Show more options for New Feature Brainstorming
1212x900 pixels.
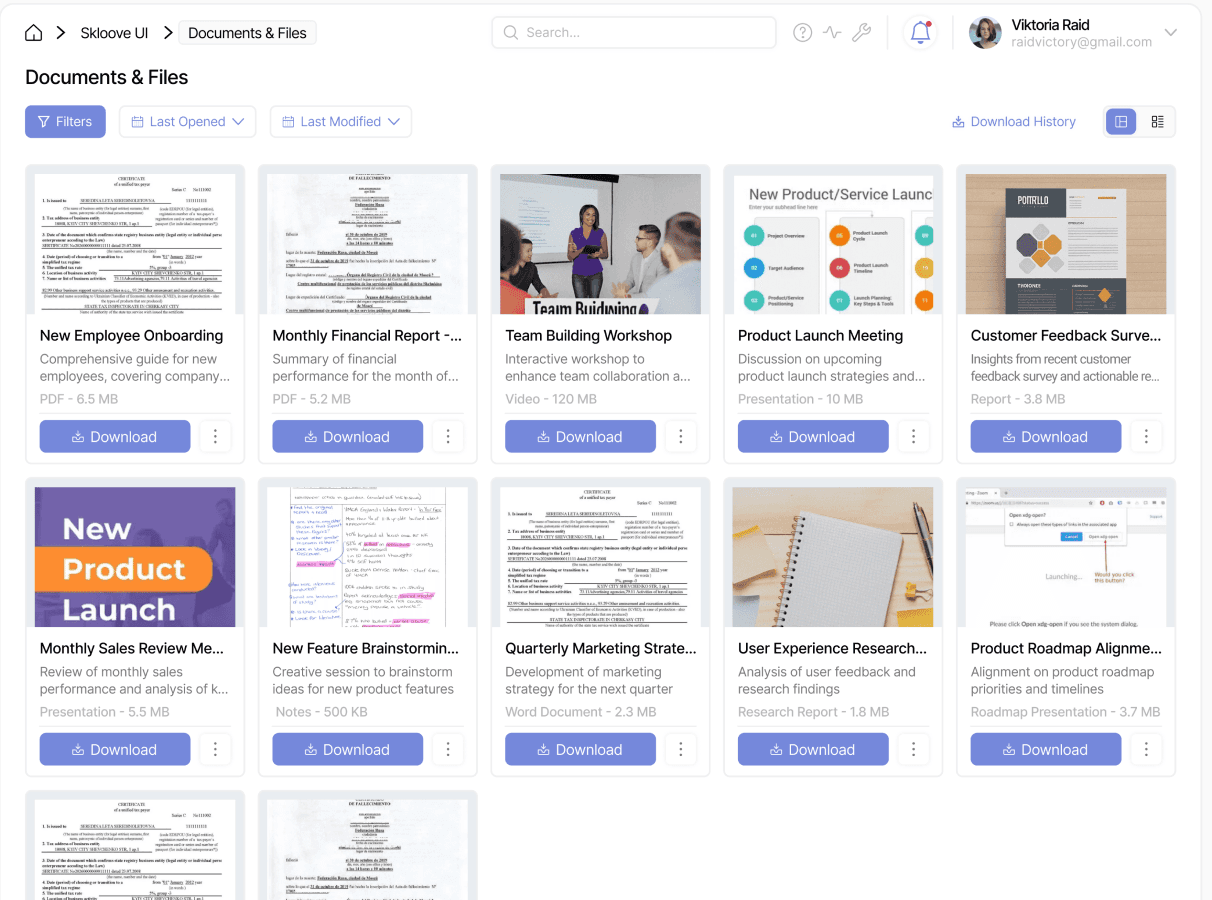[x=448, y=750]
